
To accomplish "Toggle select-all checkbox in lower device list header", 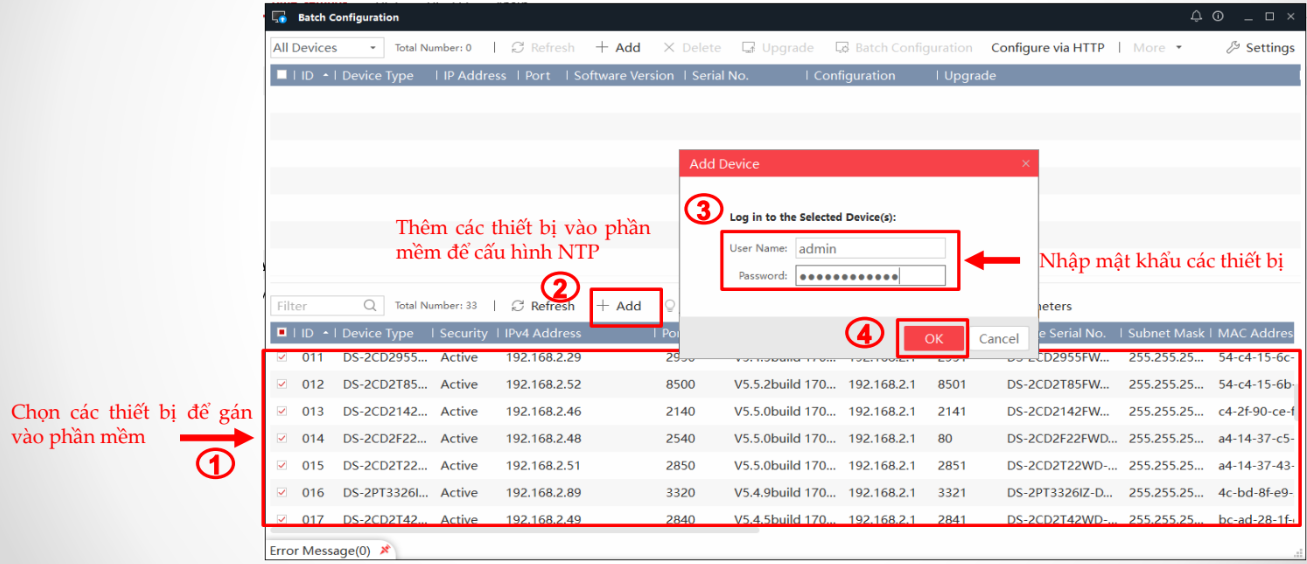I will point(282,333).
